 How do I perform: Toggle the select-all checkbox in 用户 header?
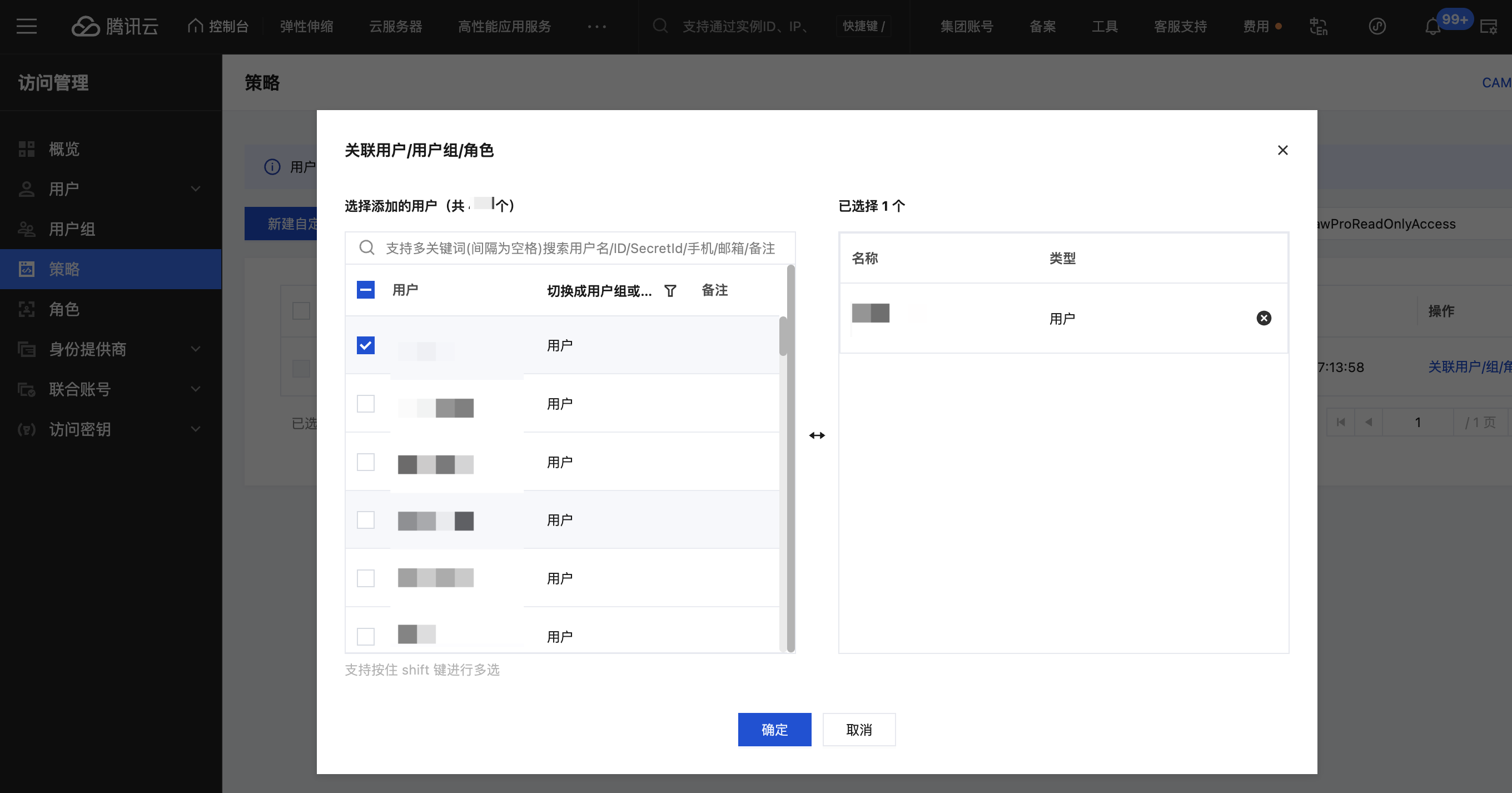tap(365, 289)
